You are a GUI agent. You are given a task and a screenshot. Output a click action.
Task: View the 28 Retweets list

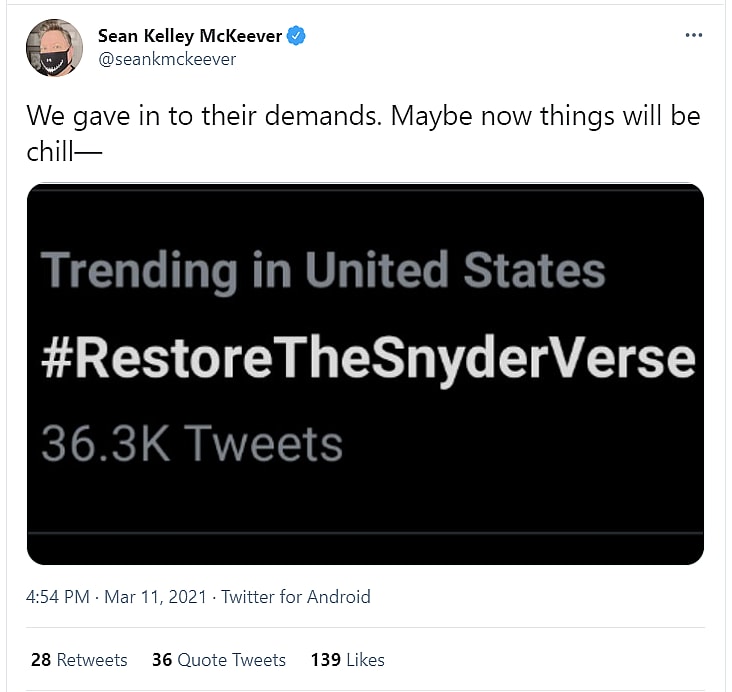(79, 660)
